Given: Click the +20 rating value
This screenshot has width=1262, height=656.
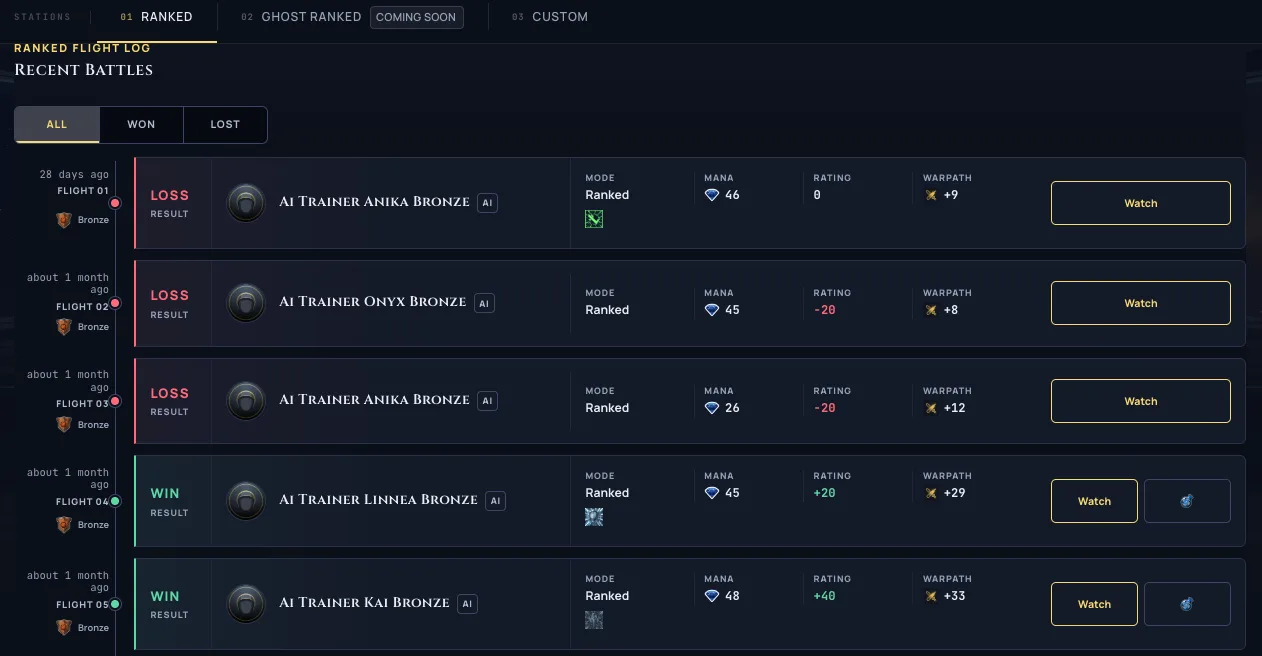Looking at the screenshot, I should pyautogui.click(x=824, y=493).
